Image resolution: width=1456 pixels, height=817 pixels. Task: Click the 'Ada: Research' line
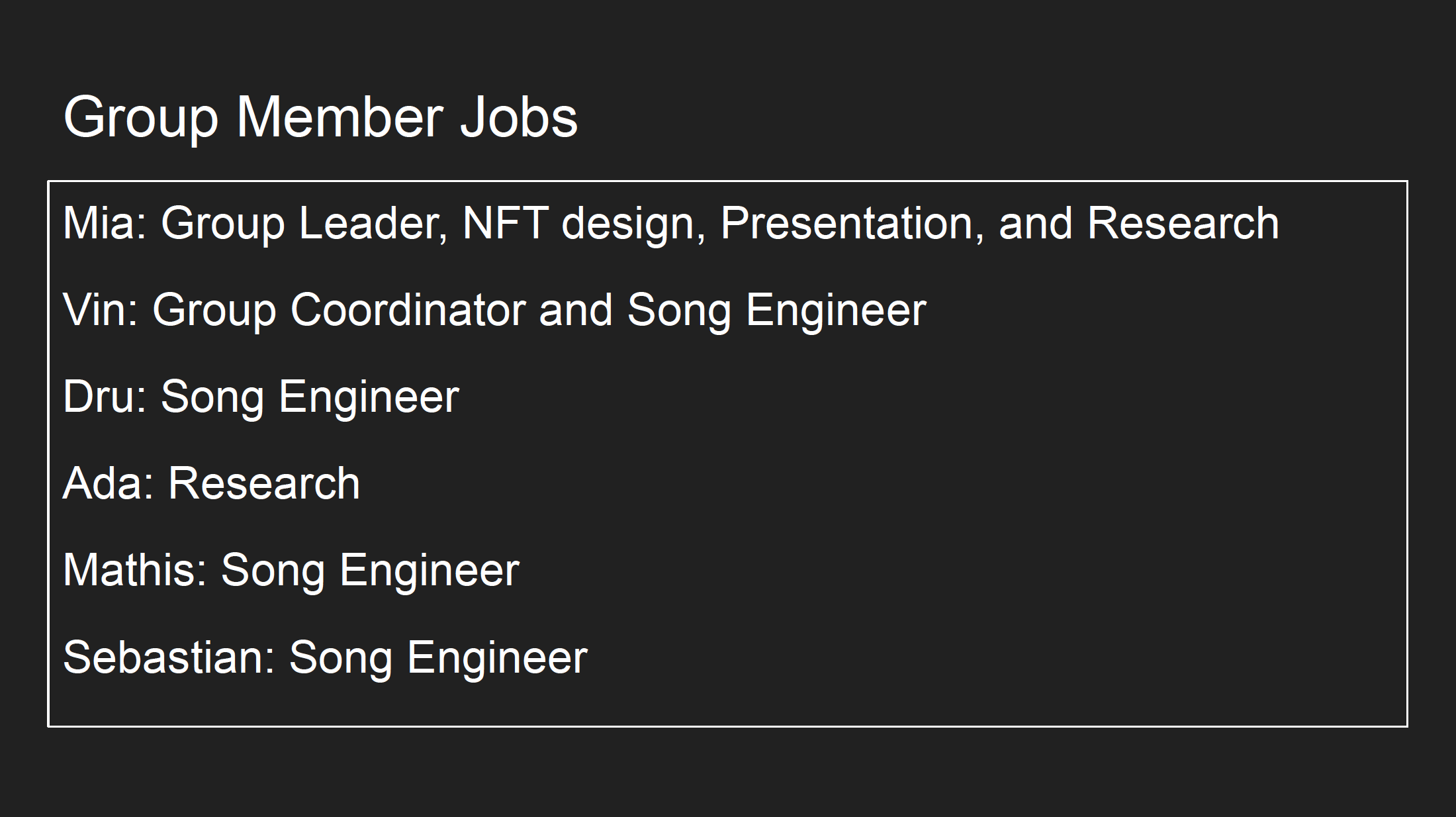tap(211, 483)
